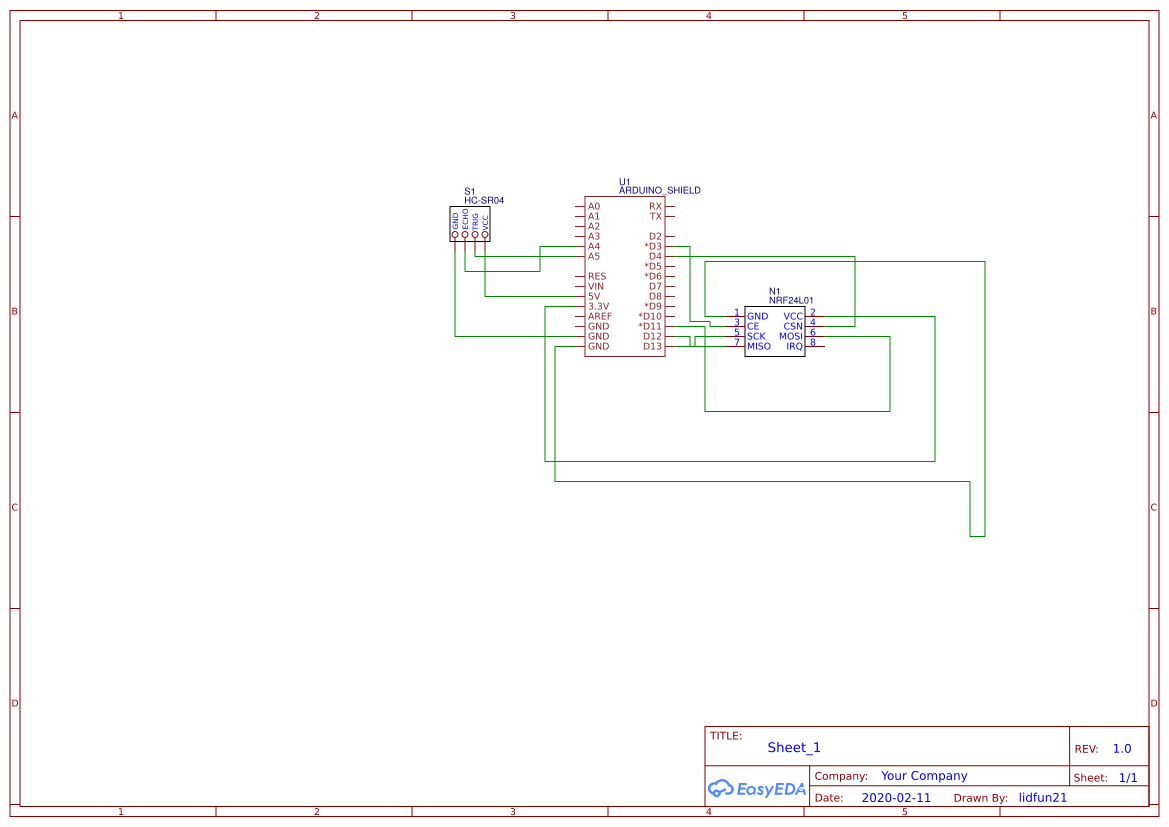This screenshot has width=1169, height=827.
Task: Click the lidfun21 author name
Action: pos(1043,797)
